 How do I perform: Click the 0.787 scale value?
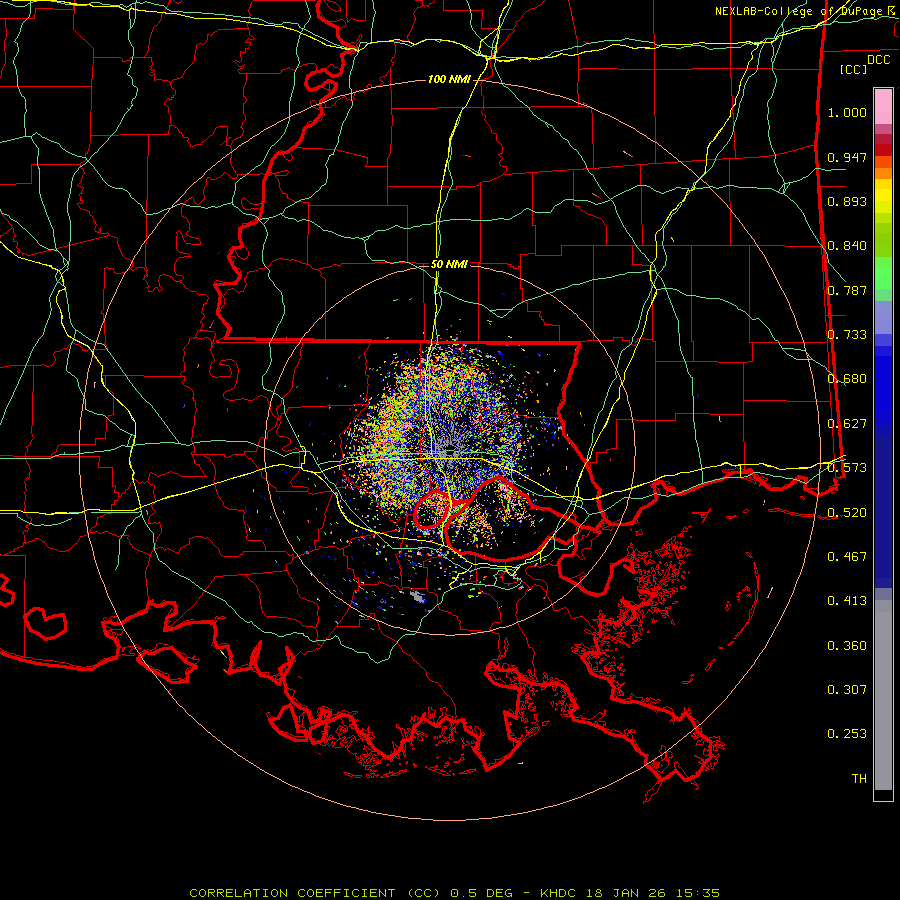(847, 290)
